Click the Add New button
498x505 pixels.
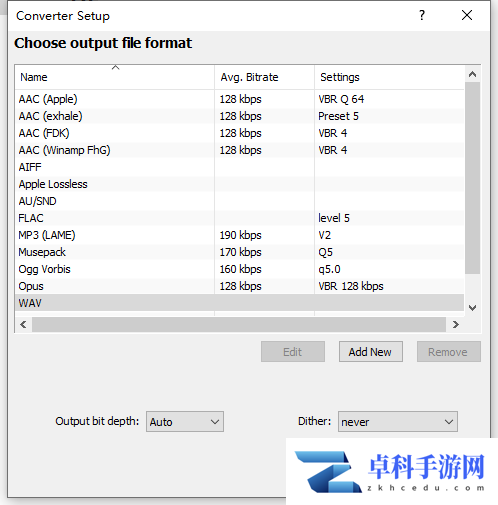point(371,352)
